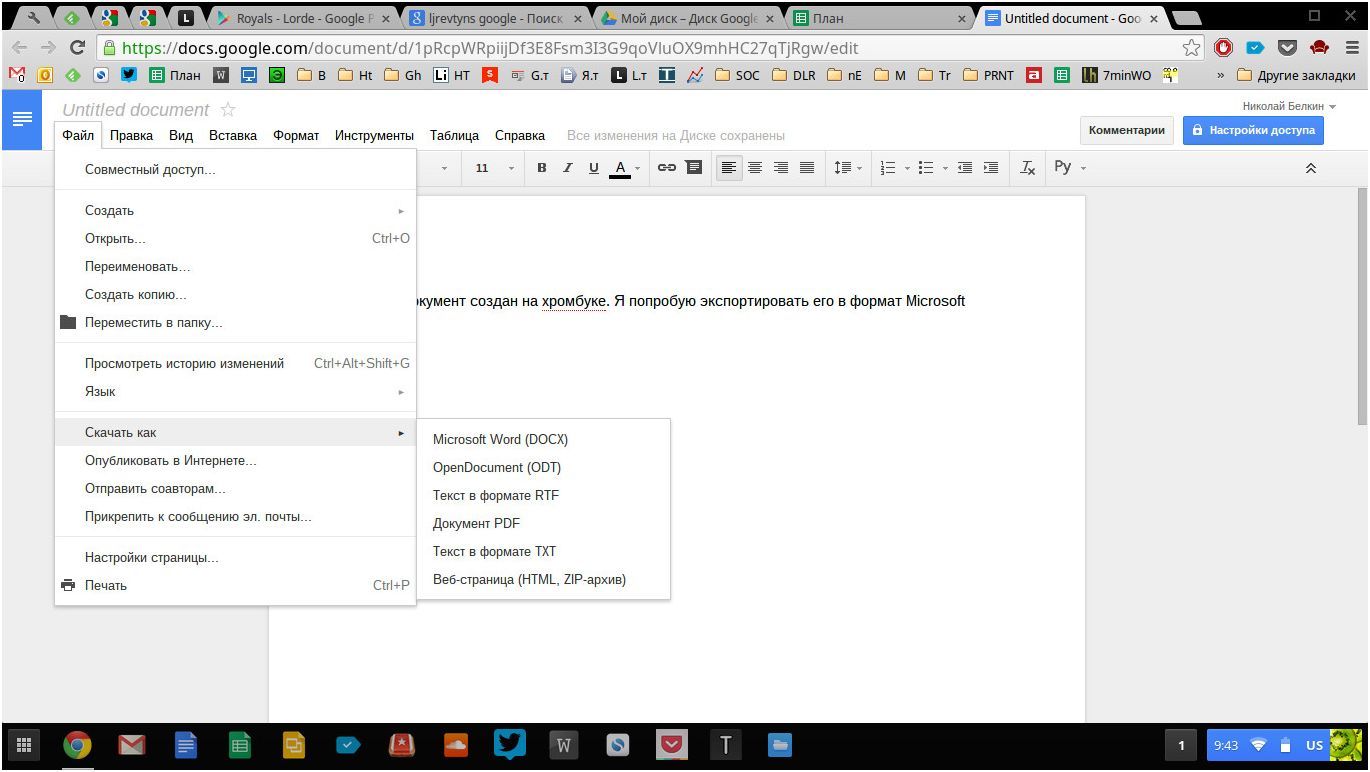Click the underline toolbar icon

tap(594, 168)
